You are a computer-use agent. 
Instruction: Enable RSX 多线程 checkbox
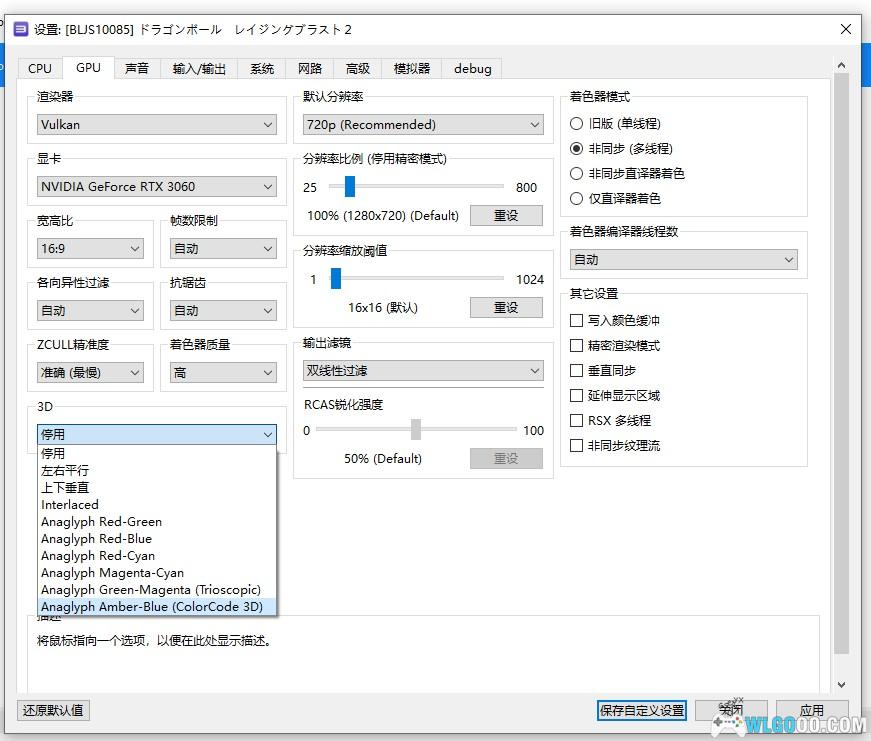576,421
